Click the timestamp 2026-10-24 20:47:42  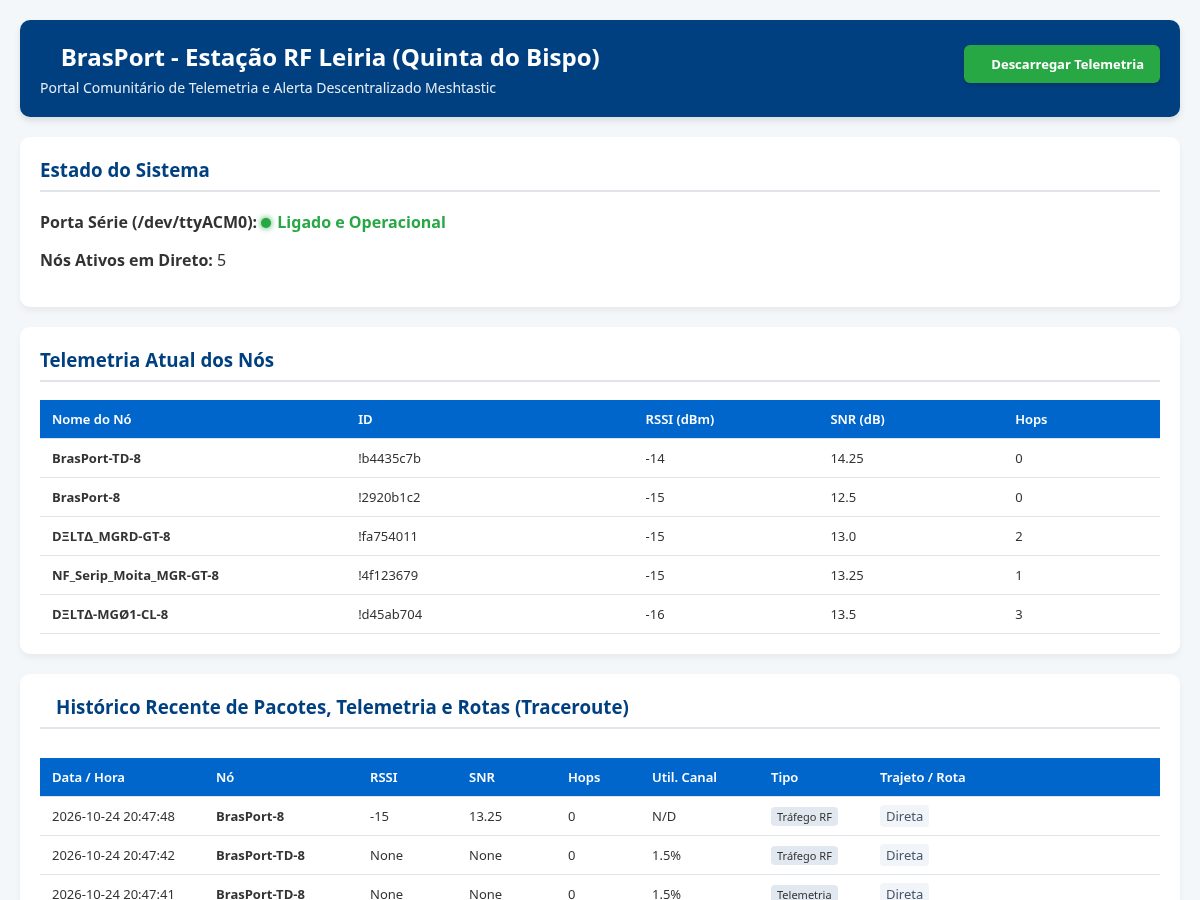[113, 855]
